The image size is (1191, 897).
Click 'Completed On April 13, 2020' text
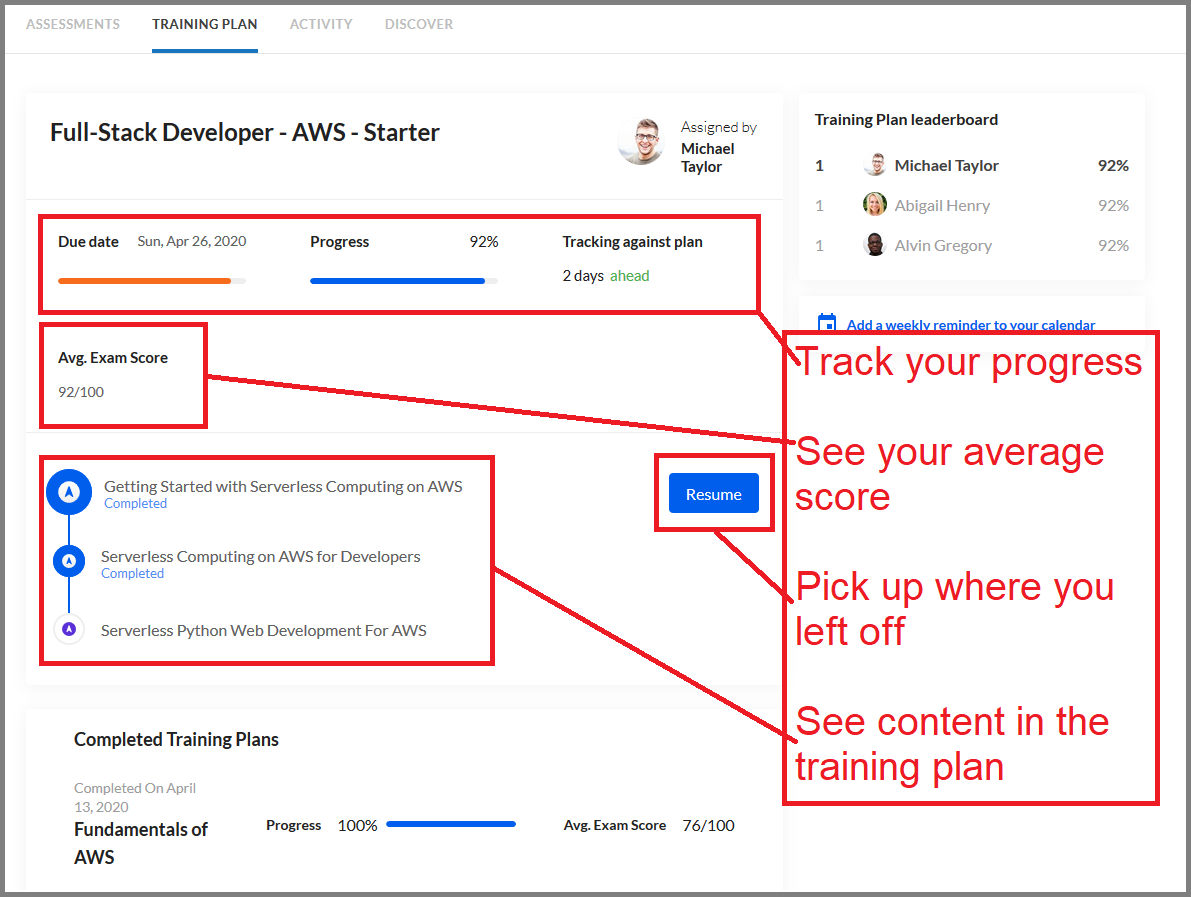(134, 798)
